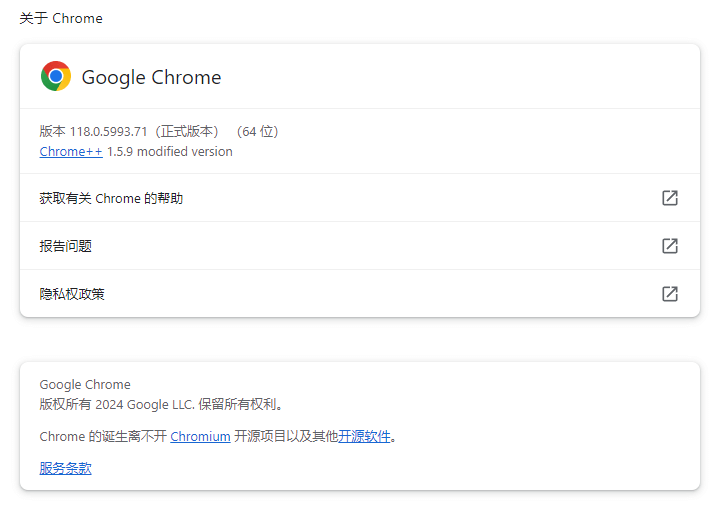The width and height of the screenshot is (718, 509).
Task: Click the 1.5.9 modified version text
Action: pyautogui.click(x=169, y=152)
